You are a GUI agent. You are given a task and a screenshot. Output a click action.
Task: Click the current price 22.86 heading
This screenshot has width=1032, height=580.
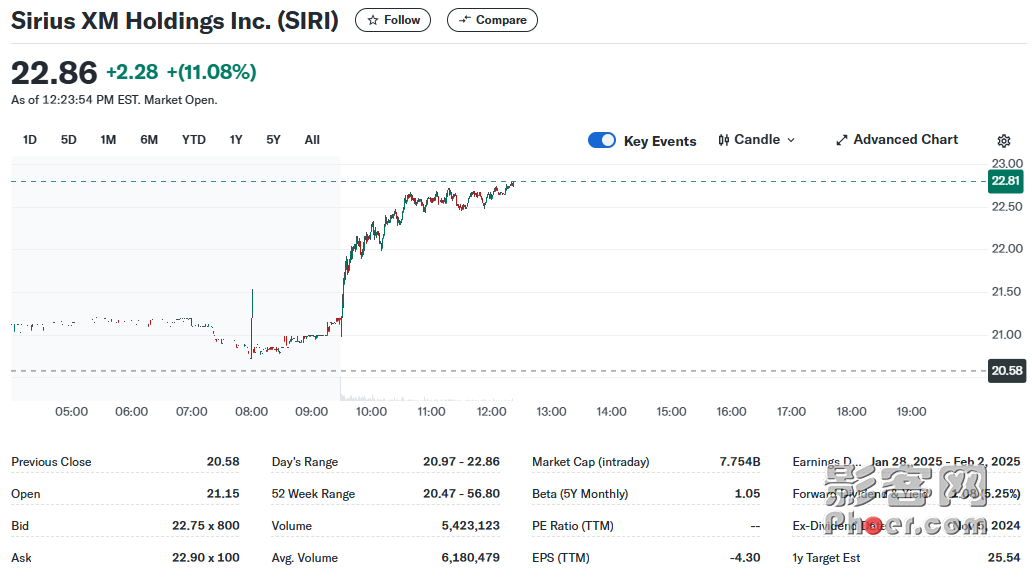[54, 72]
